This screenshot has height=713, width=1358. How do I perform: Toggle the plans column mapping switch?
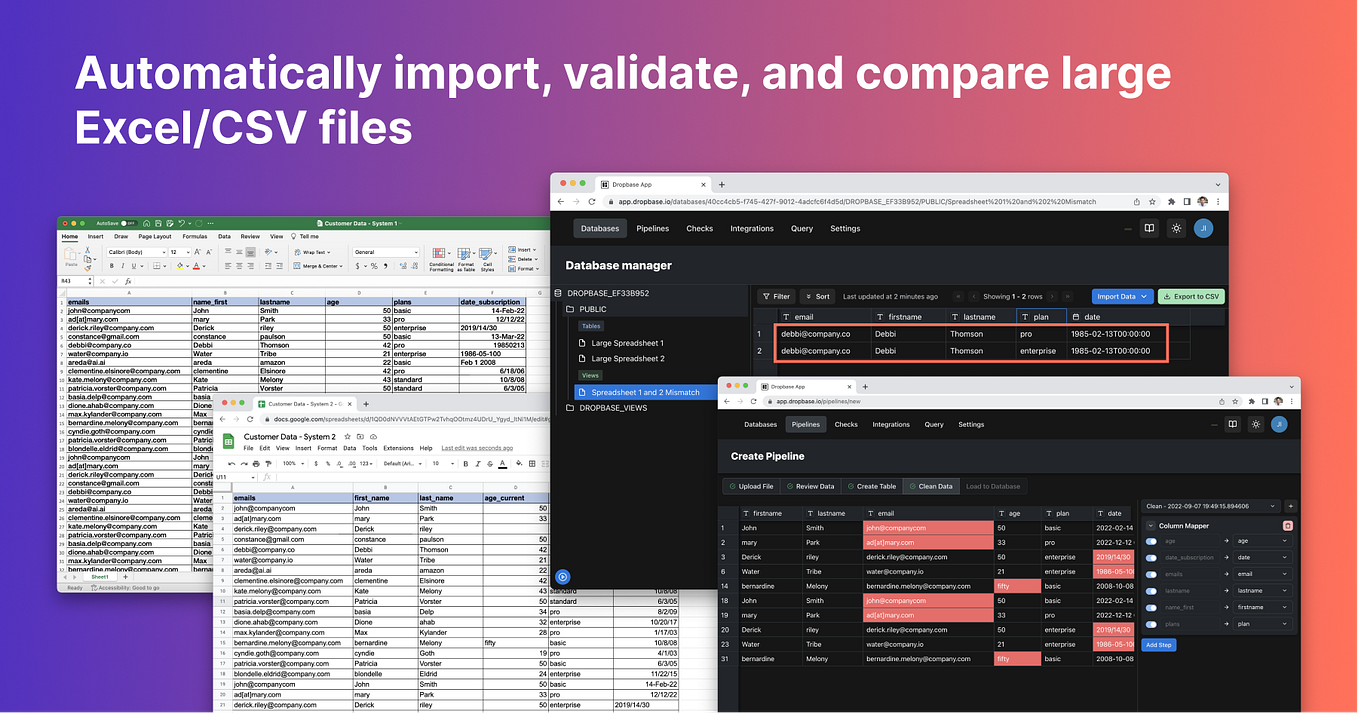tap(1151, 623)
